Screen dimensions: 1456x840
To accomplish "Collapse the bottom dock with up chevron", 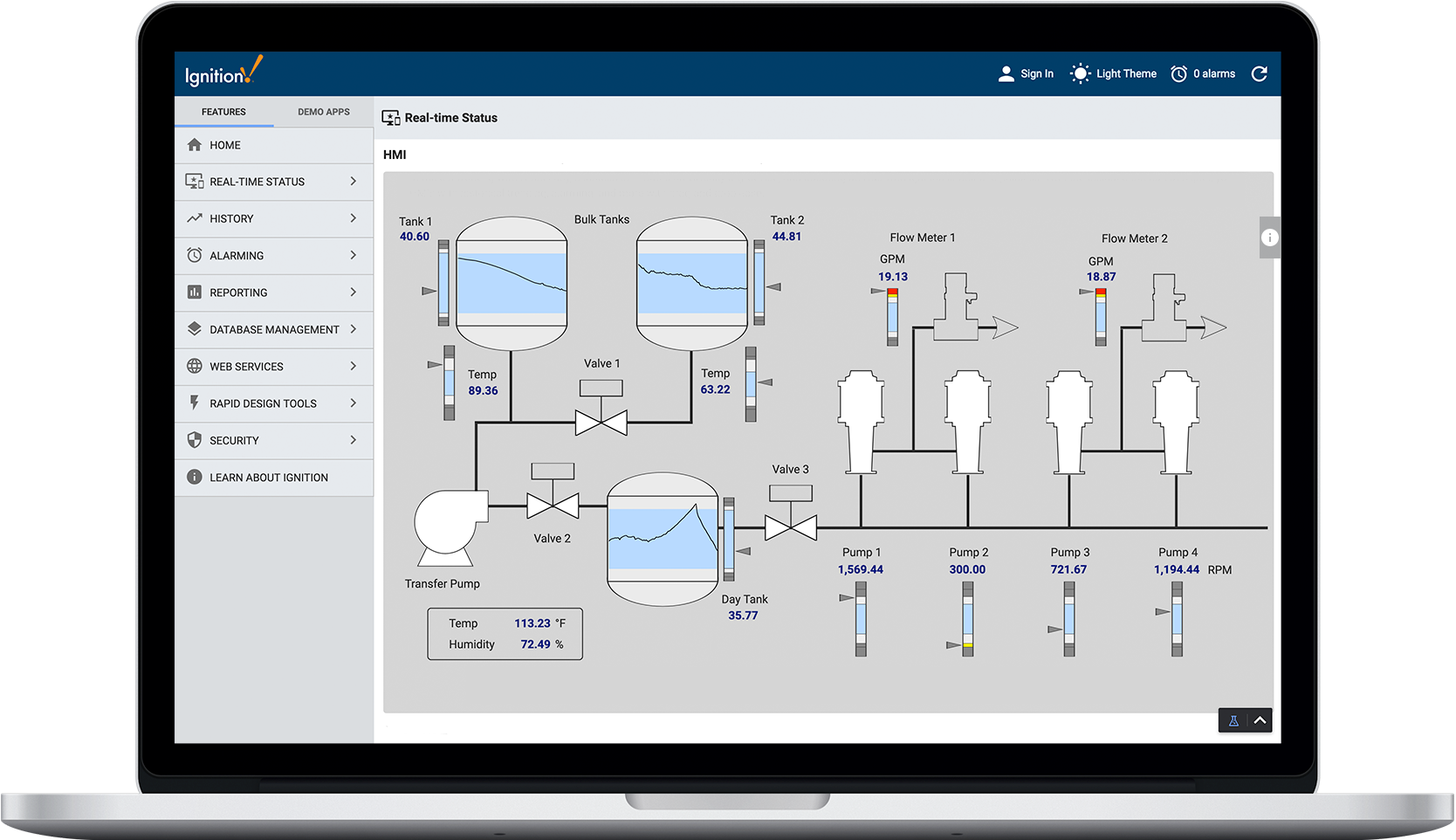I will point(1260,720).
